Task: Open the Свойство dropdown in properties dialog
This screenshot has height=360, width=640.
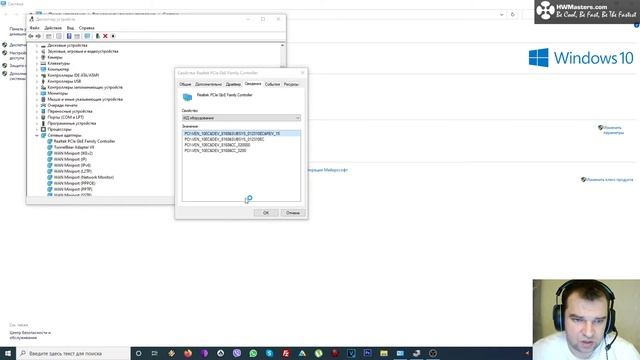Action: (x=241, y=118)
